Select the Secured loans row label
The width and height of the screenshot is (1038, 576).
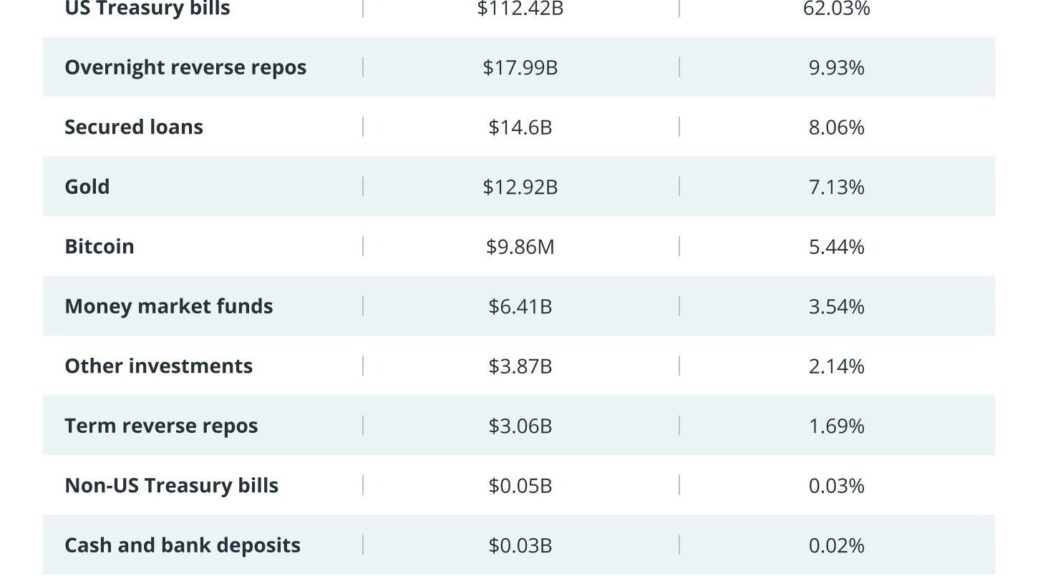(134, 126)
